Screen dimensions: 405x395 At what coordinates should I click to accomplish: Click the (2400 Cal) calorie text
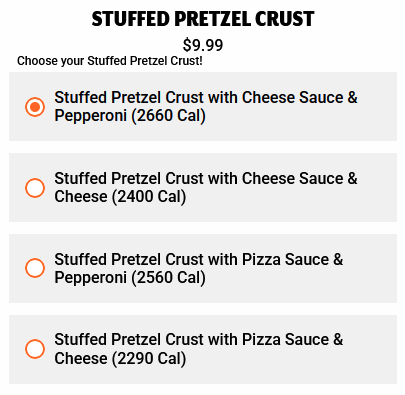pyautogui.click(x=149, y=197)
